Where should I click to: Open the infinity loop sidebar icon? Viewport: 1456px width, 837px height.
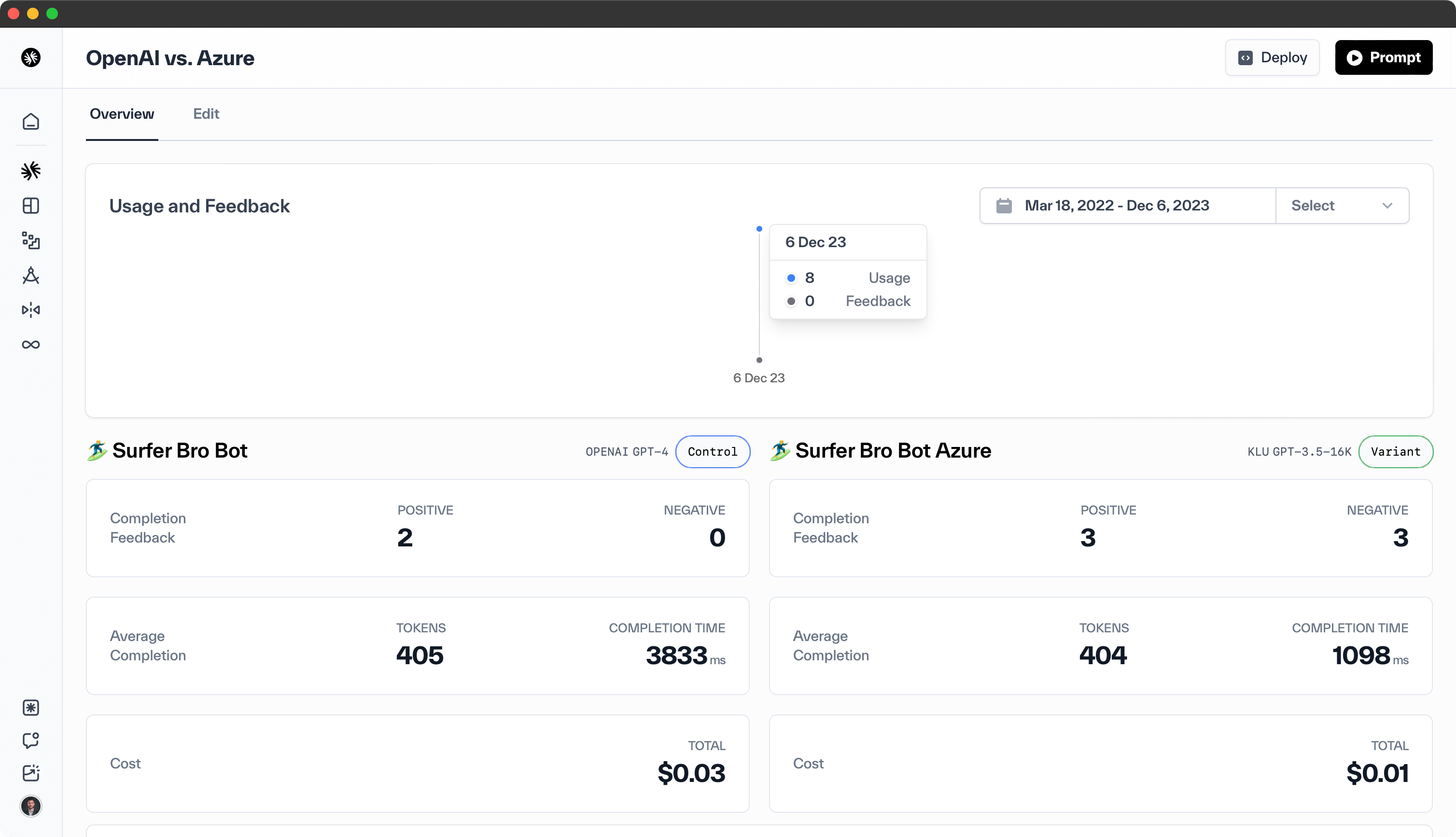coord(31,345)
